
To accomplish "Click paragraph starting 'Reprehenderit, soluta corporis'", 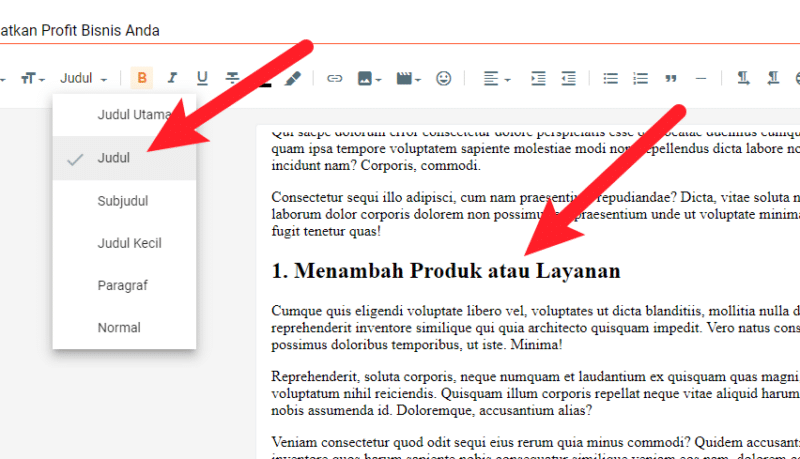I will [x=535, y=393].
